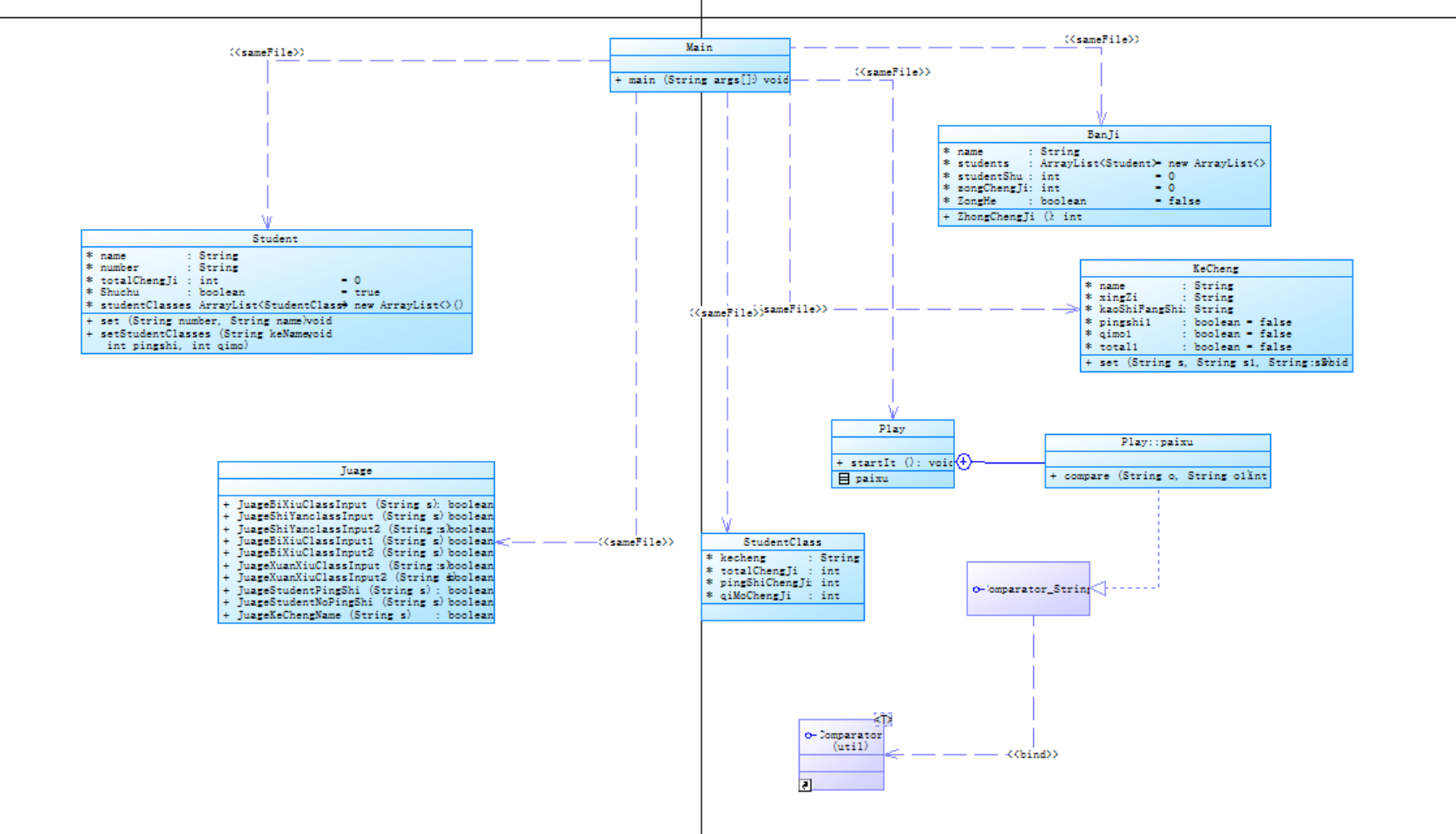This screenshot has width=1456, height=834.
Task: Click the realization arrowhead at Comparator_String
Action: point(1098,588)
